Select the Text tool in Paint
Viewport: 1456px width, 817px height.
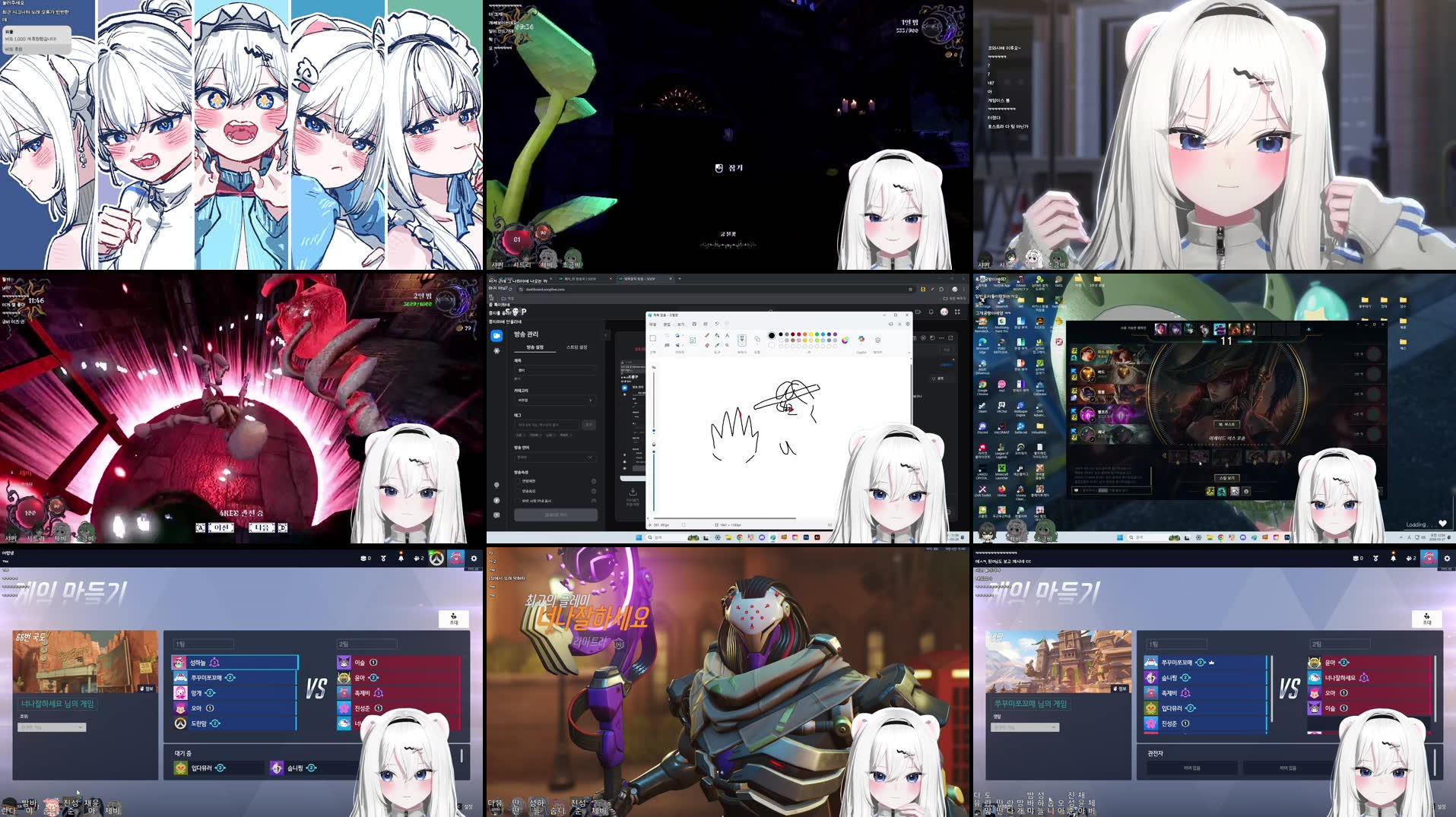click(x=727, y=335)
